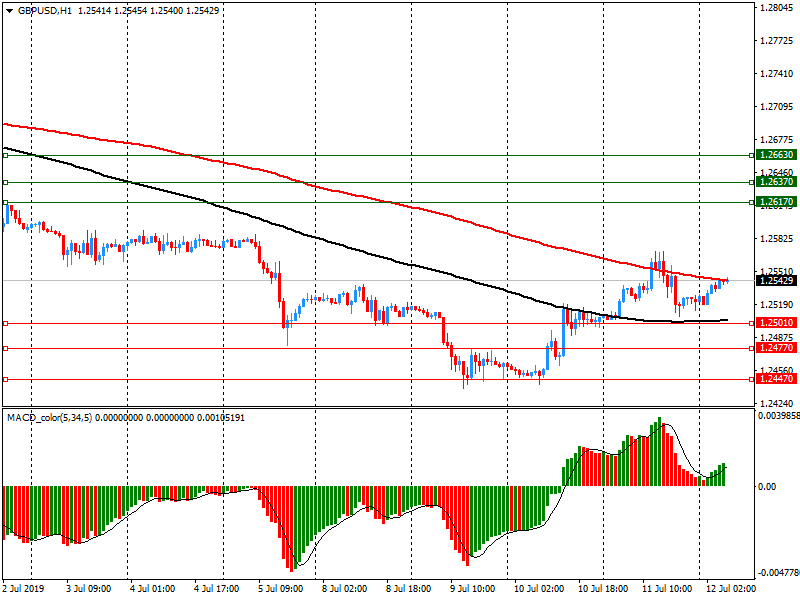The height and width of the screenshot is (600, 800).
Task: Click the right handle of the 1.24770 line
Action: click(752, 348)
